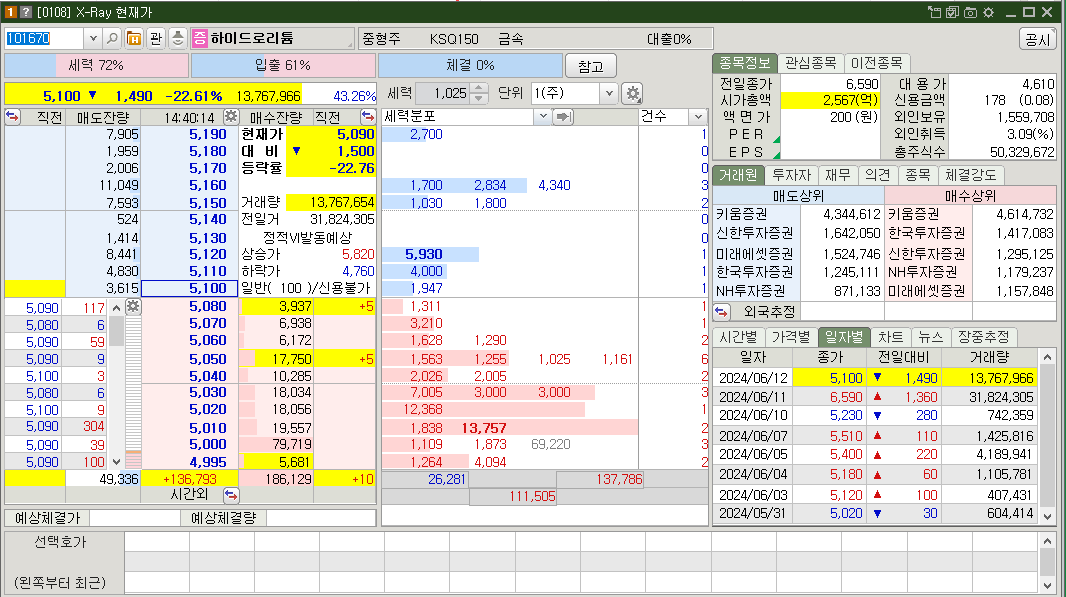Image resolution: width=1066 pixels, height=597 pixels.
Task: Click the 입출 61% ratio bar
Action: [283, 65]
